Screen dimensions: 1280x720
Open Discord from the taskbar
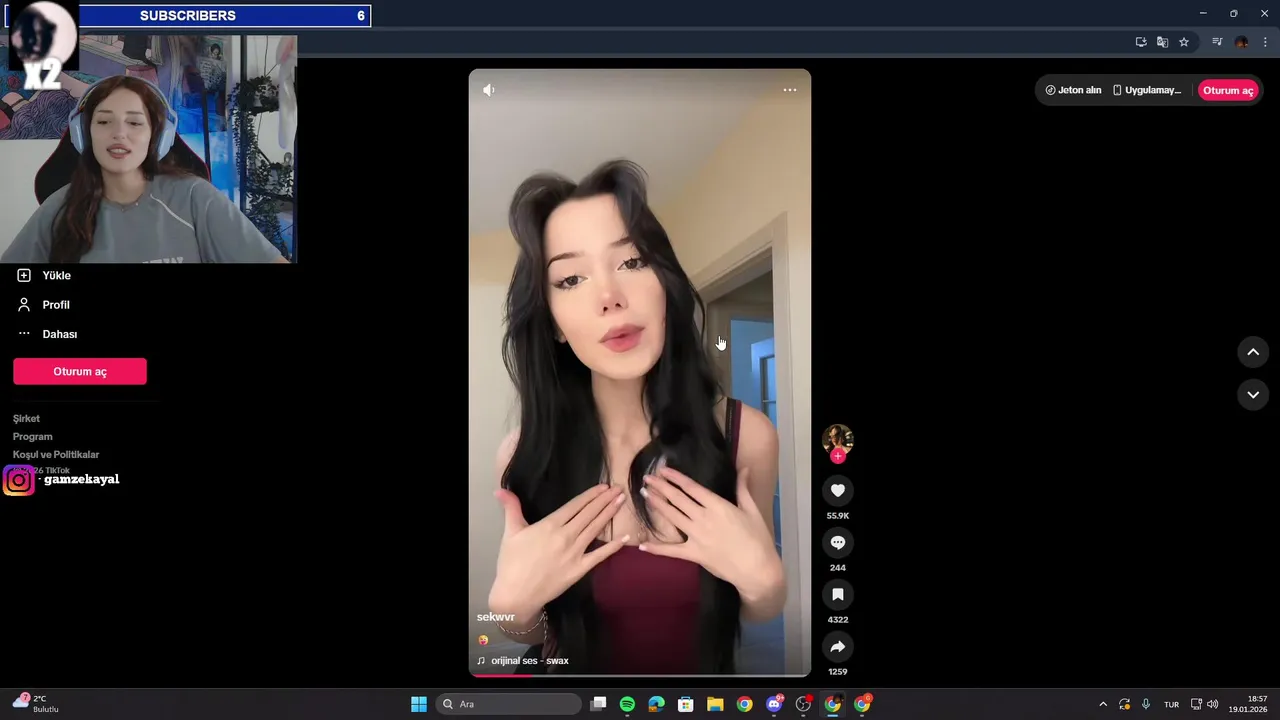click(x=774, y=704)
